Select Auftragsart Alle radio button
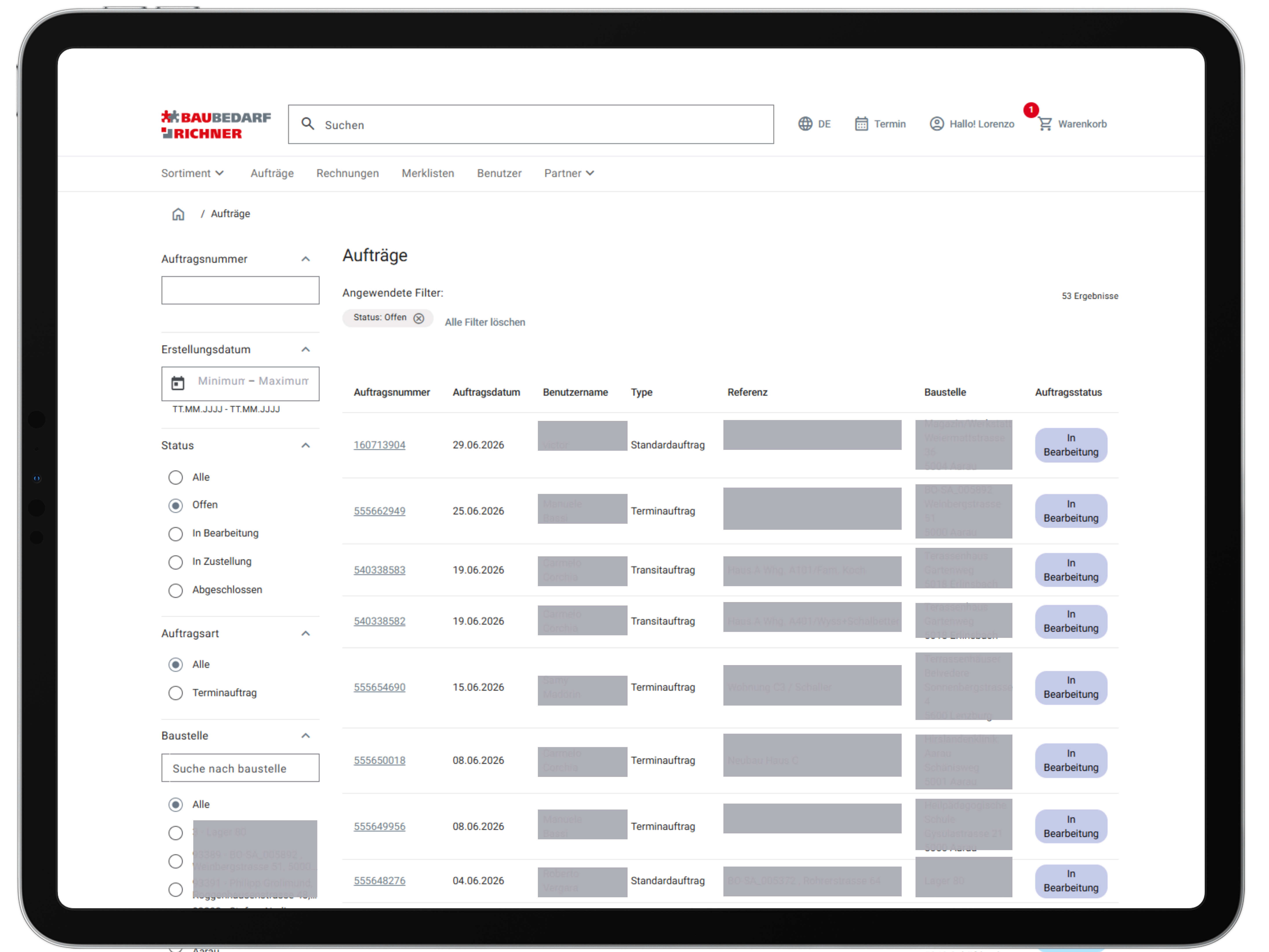Viewport: 1269px width, 952px height. (176, 664)
